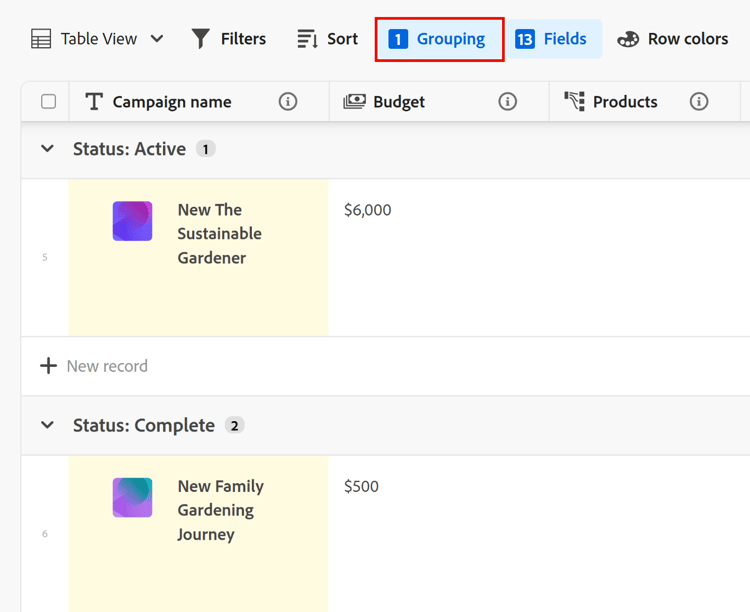Add a New record to Active group
Screen dimensions: 750x612
[x=94, y=366]
